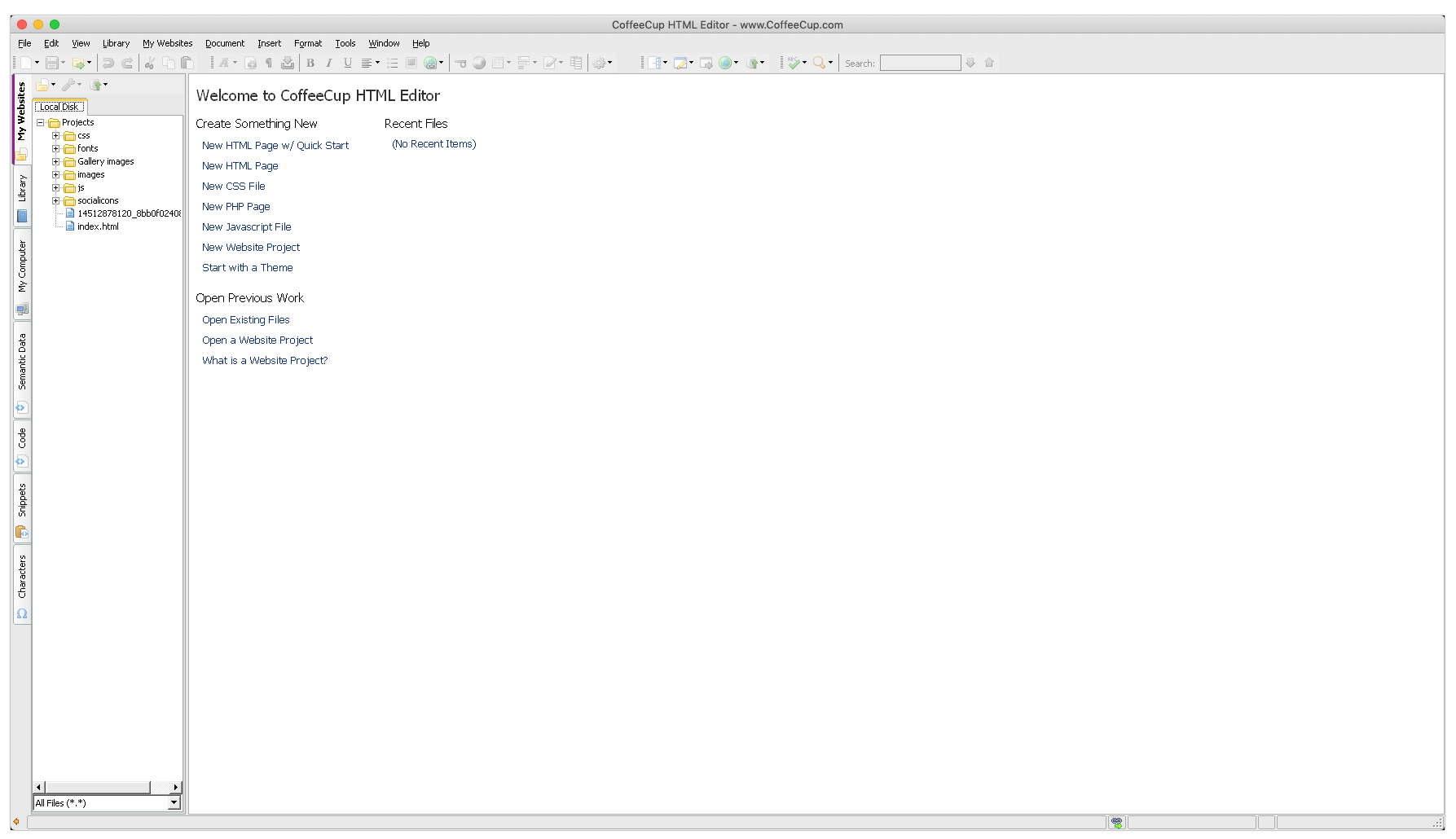The height and width of the screenshot is (839, 1456).
Task: Click the New Website Project link
Action: click(251, 247)
